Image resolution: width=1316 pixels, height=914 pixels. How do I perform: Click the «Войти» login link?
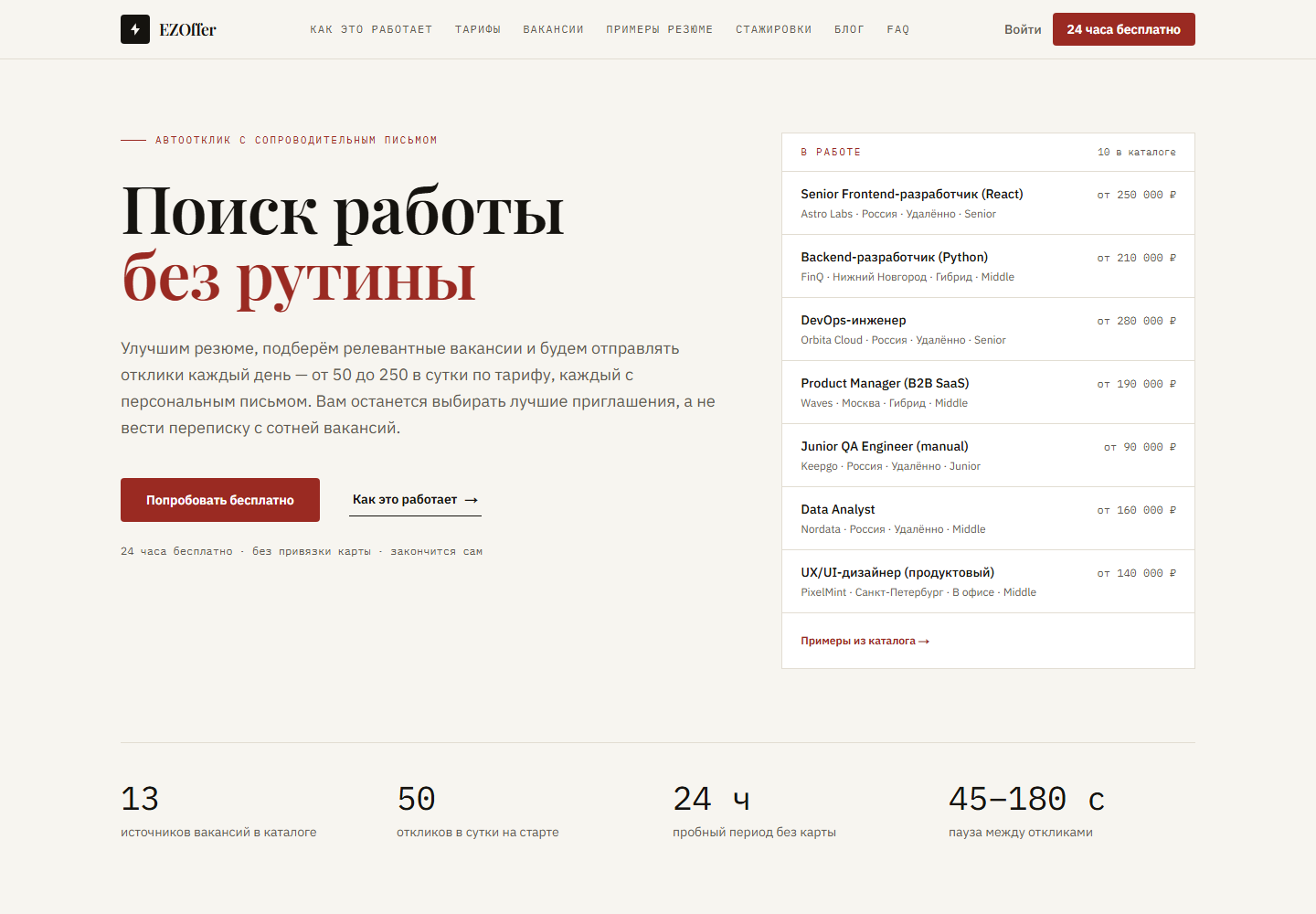1023,29
